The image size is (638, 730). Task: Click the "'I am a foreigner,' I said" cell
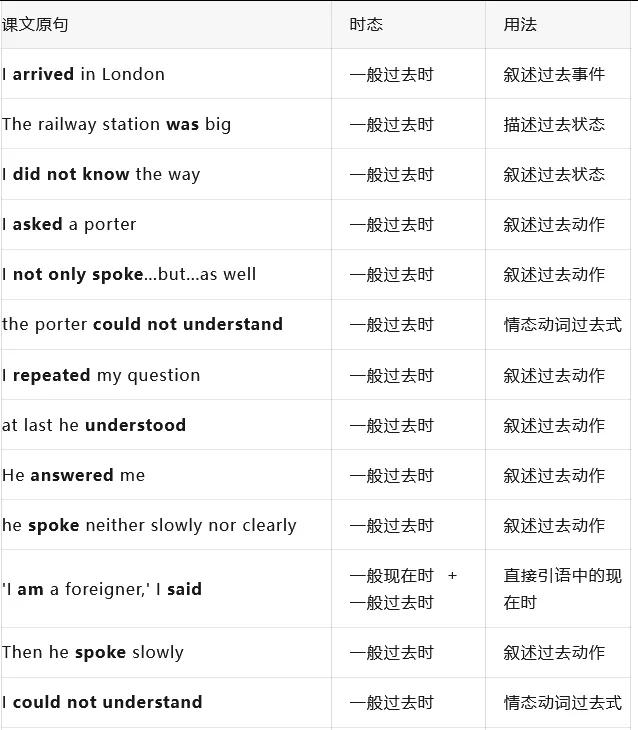coord(102,589)
